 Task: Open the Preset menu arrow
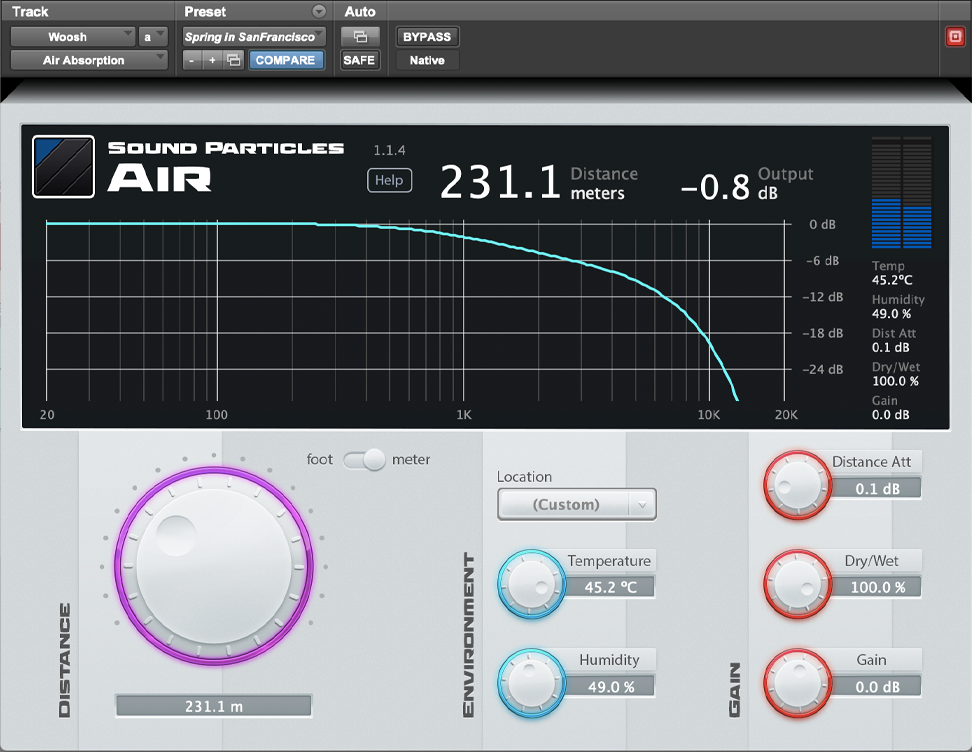pyautogui.click(x=319, y=11)
